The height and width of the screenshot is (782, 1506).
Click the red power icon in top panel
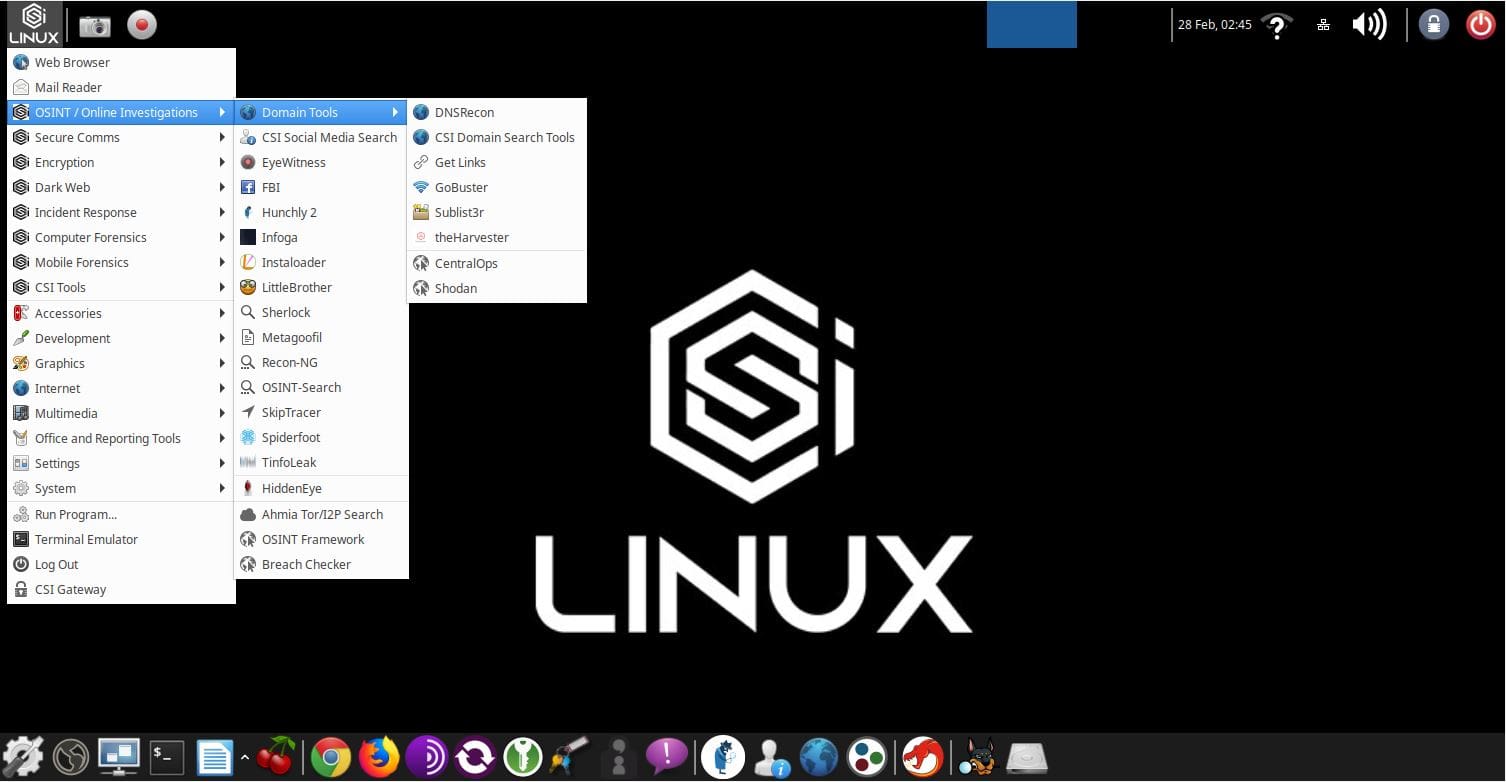tap(1480, 25)
